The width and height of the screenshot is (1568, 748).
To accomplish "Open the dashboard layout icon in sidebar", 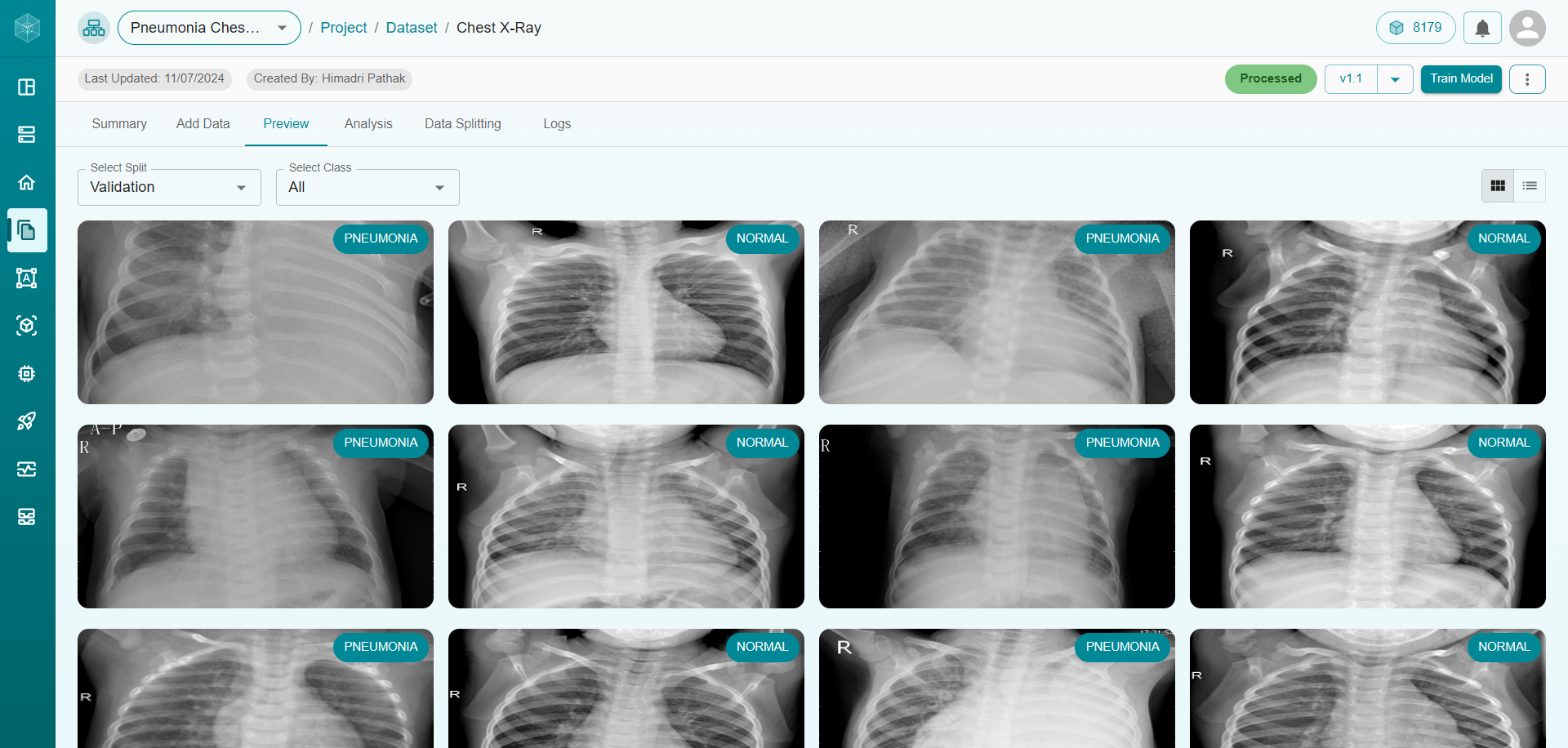I will point(27,87).
